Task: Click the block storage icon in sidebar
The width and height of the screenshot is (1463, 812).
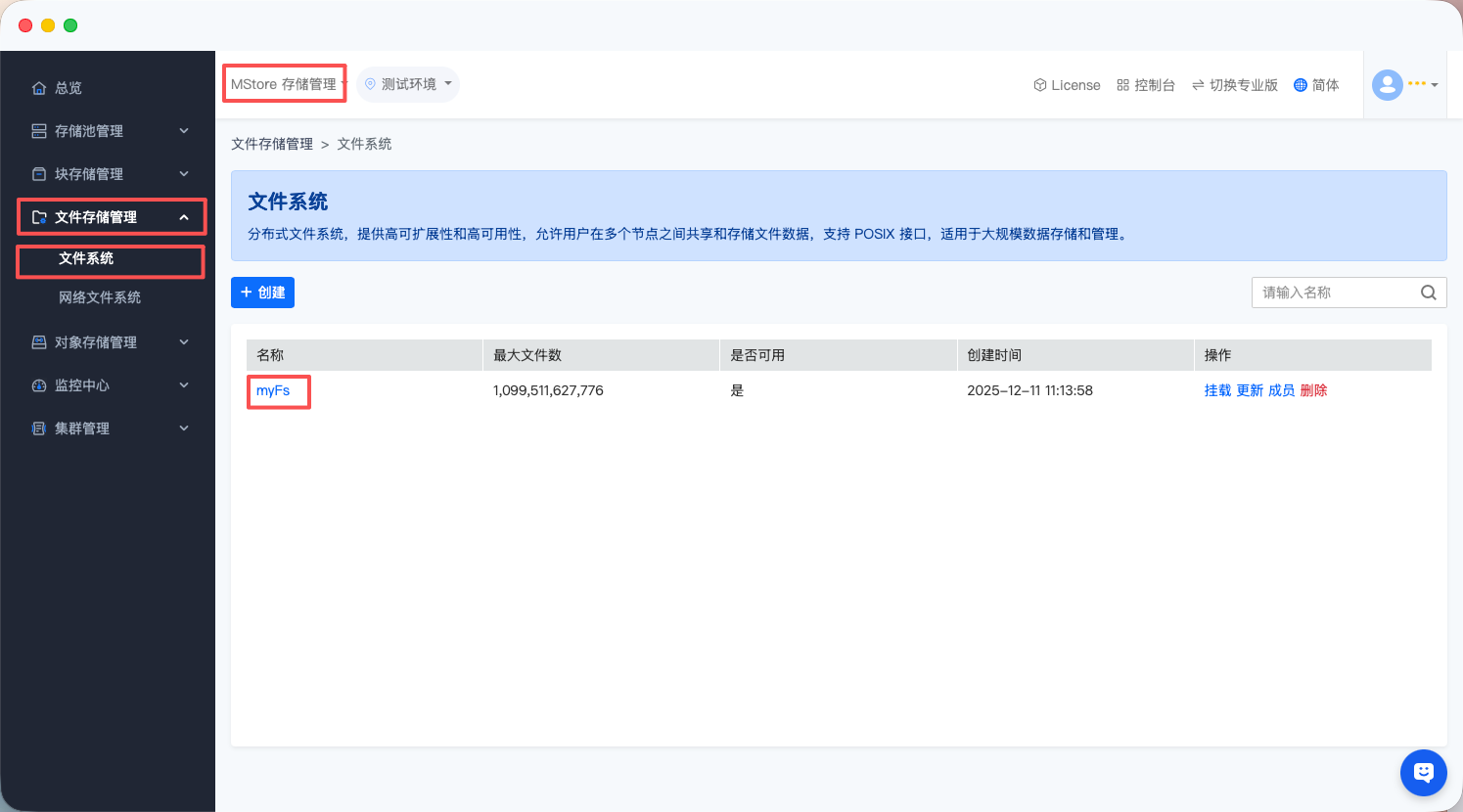Action: tap(39, 174)
